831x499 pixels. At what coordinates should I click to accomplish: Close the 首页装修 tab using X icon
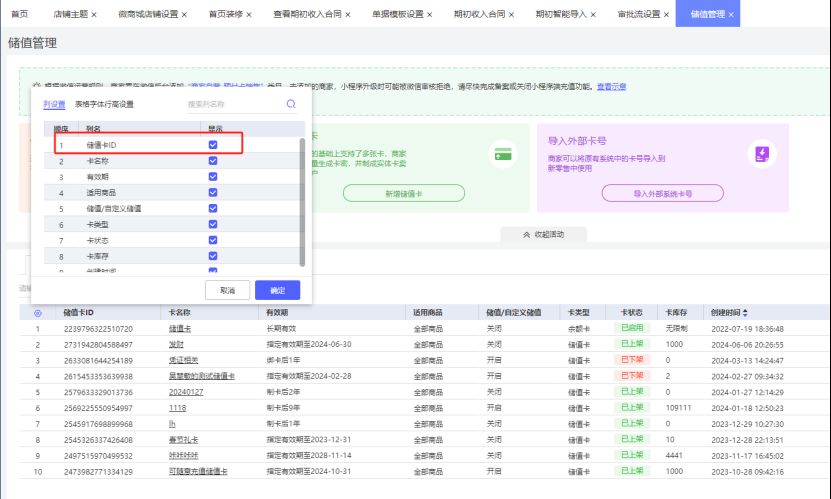pos(248,14)
